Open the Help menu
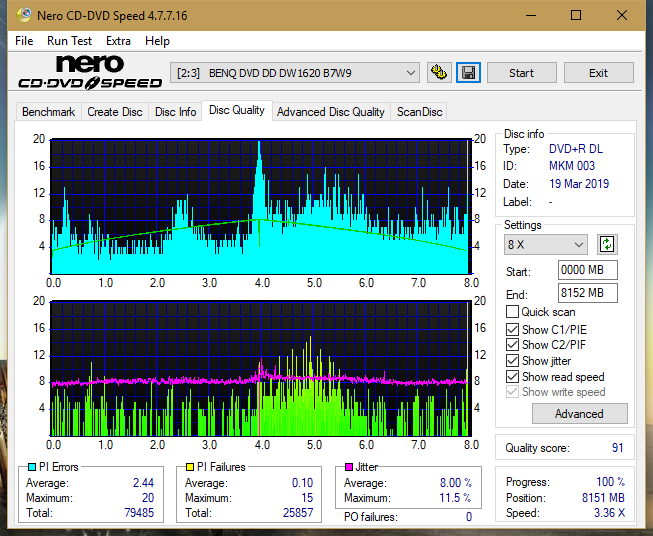The height and width of the screenshot is (536, 653). (x=157, y=41)
